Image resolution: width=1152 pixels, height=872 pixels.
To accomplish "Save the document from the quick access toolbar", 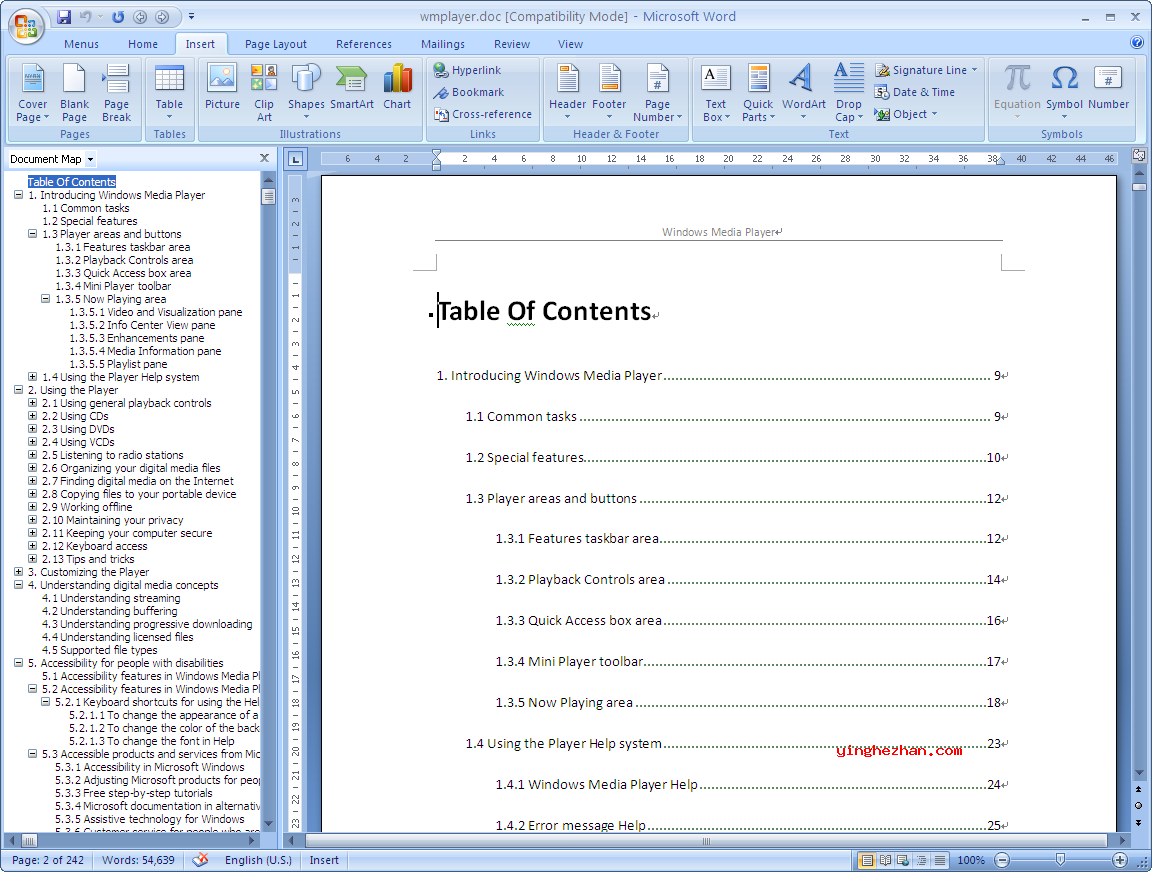I will (64, 16).
